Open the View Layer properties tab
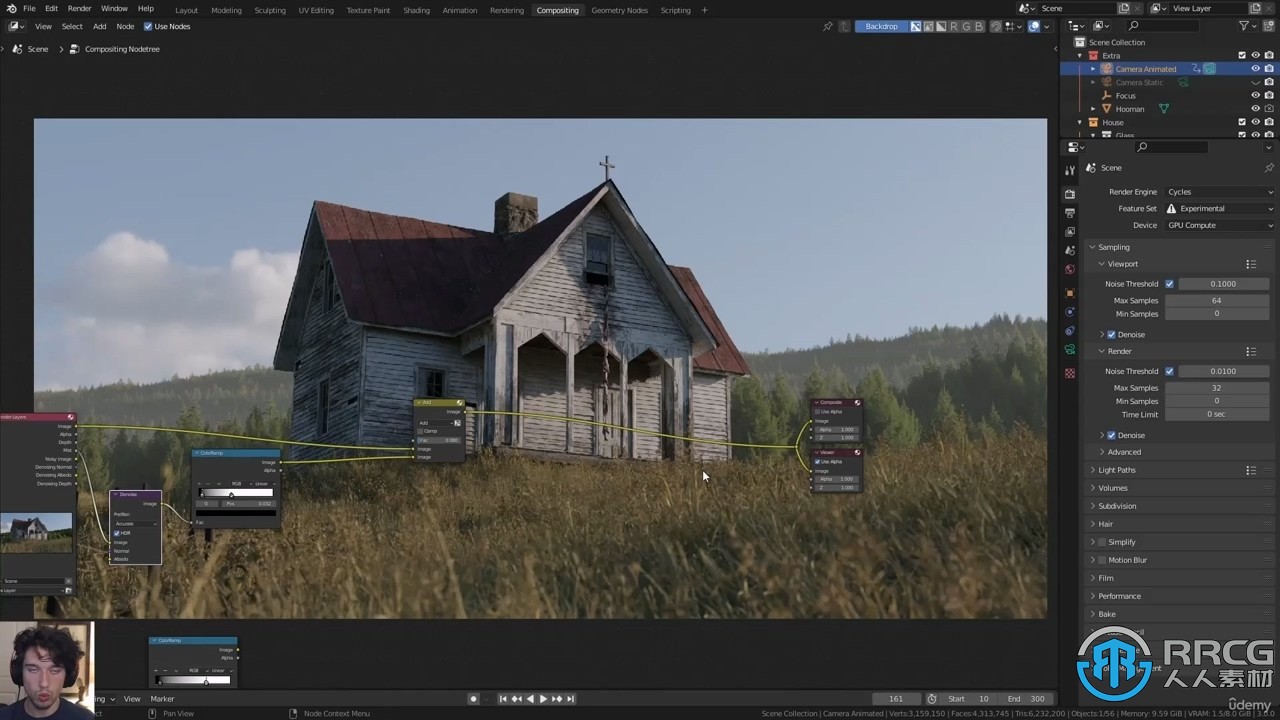Viewport: 1280px width, 720px height. point(1070,232)
